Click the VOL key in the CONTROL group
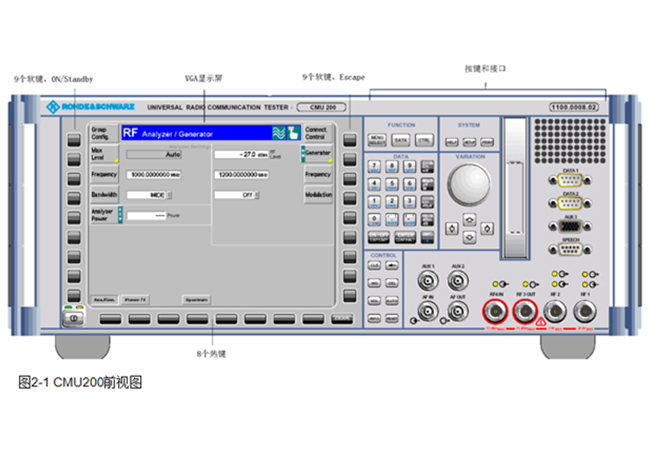 (374, 301)
